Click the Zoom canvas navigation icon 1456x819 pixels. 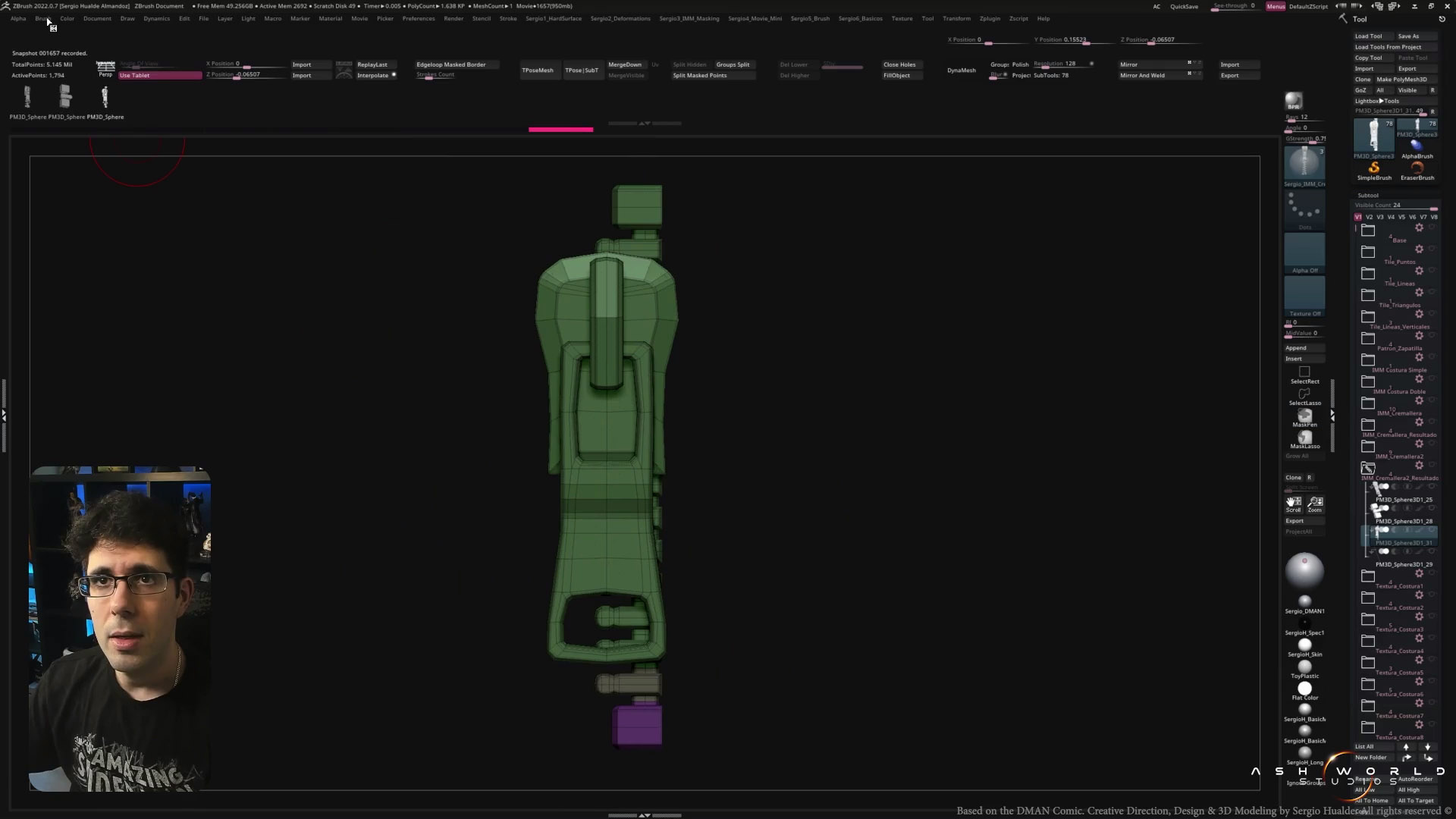(x=1315, y=503)
